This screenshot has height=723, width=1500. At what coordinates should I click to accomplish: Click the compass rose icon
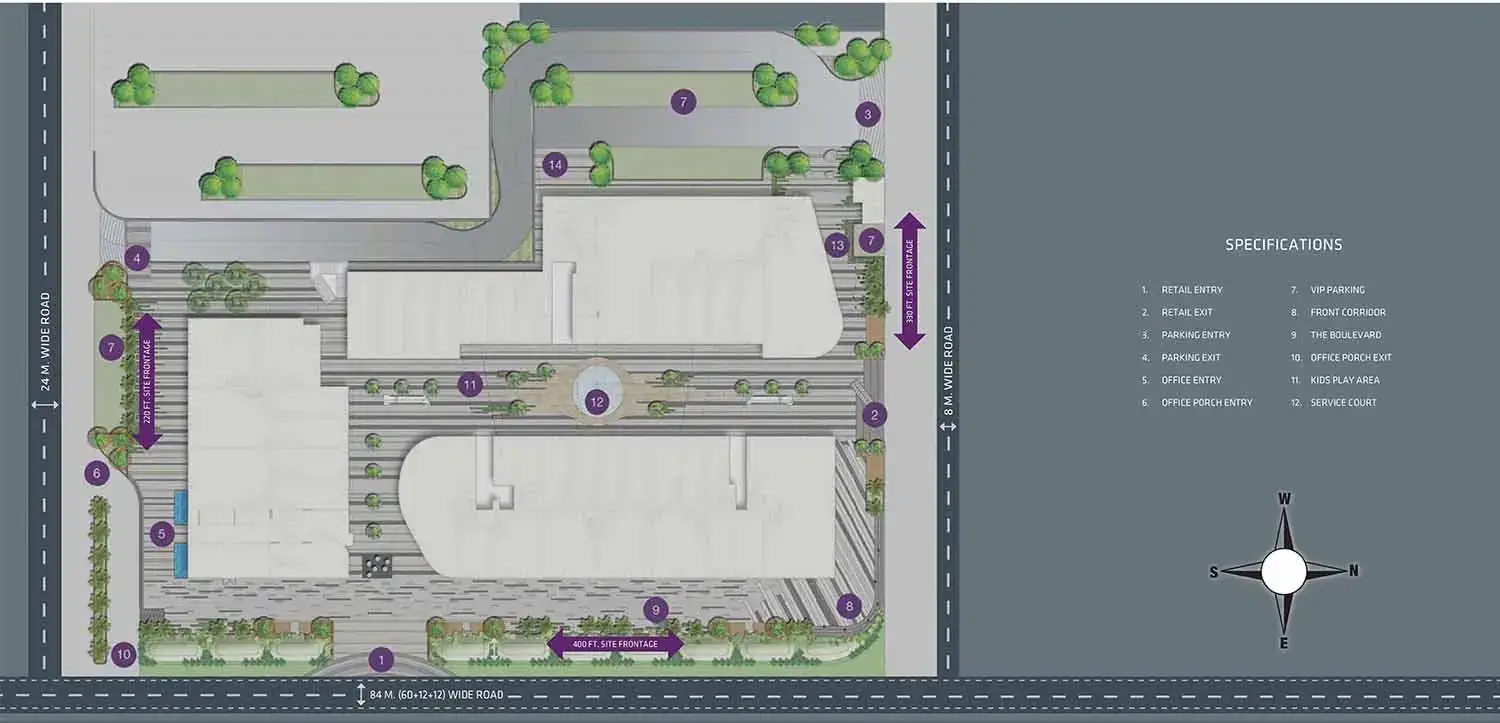(1283, 572)
